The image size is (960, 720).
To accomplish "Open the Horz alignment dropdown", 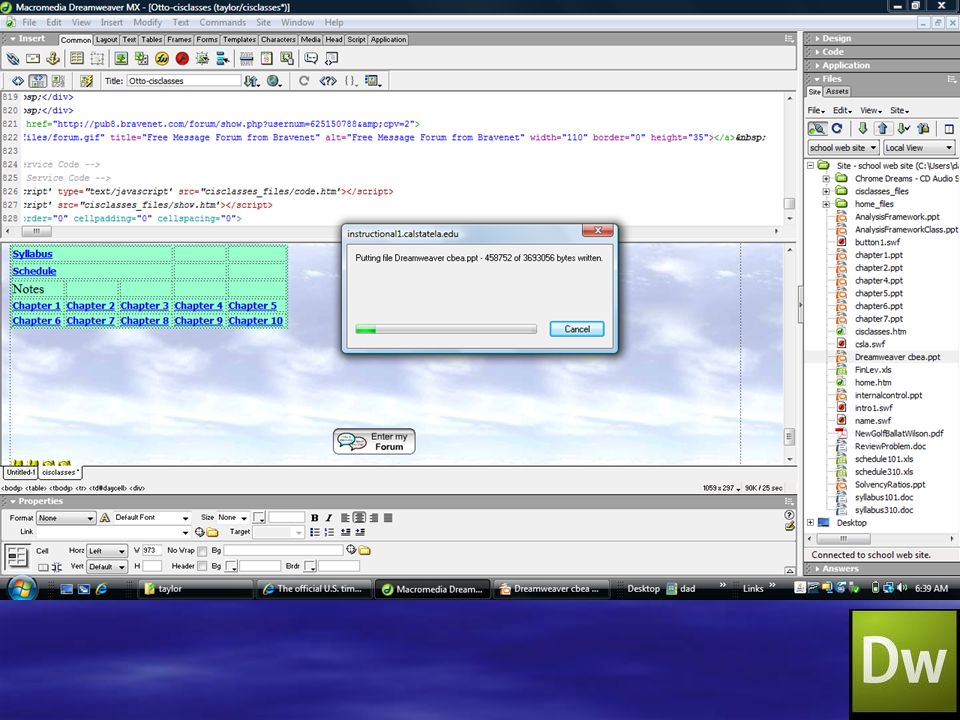I will [107, 551].
